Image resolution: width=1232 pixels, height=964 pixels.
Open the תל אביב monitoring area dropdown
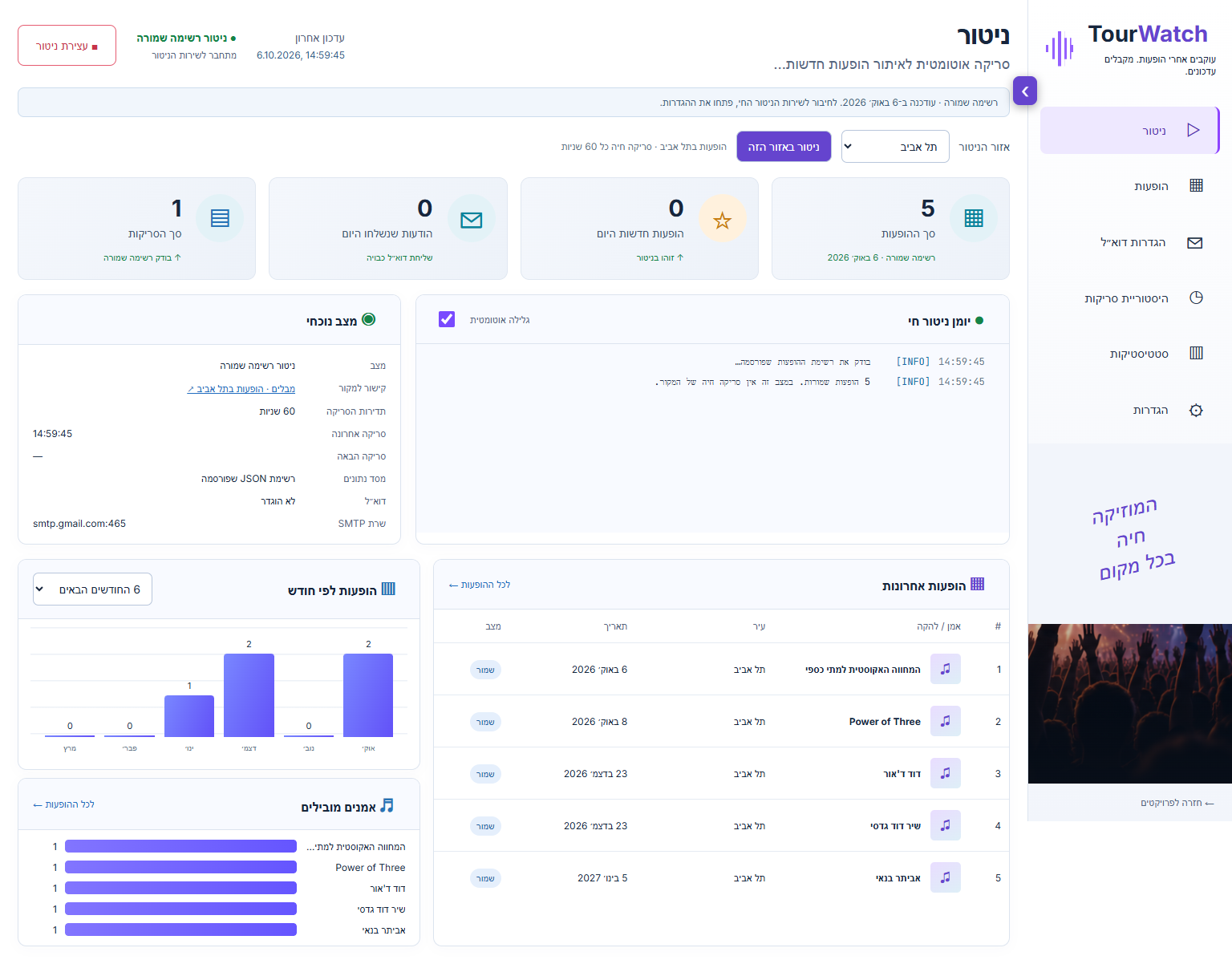click(895, 147)
